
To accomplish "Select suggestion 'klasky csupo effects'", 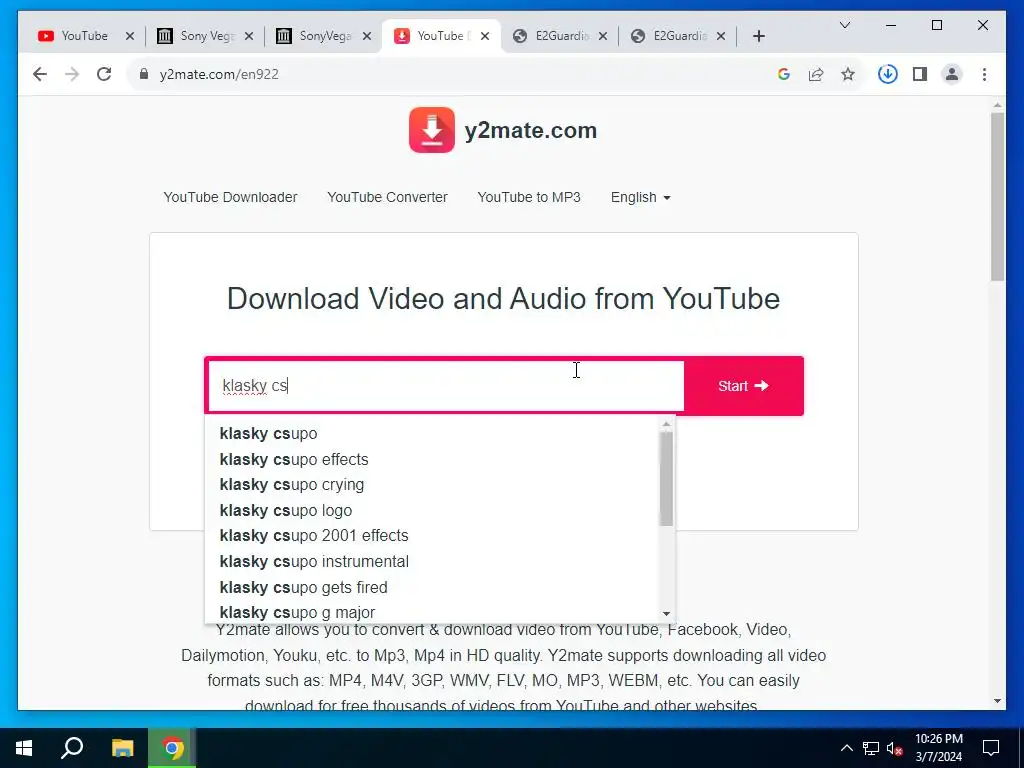I will click(x=432, y=460).
